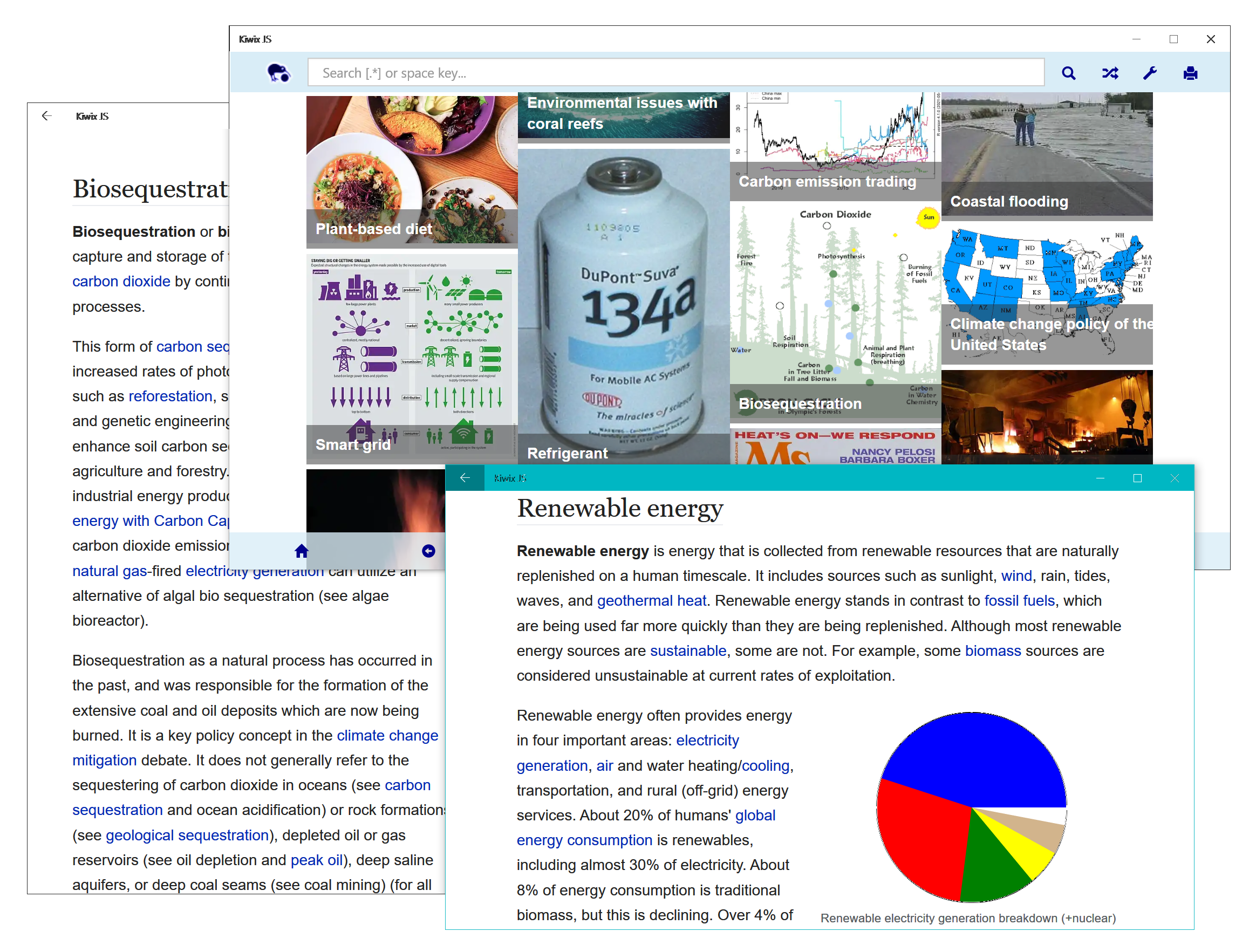Go back in the Renewable energy window
Viewport: 1256px width, 952px height.
[465, 477]
